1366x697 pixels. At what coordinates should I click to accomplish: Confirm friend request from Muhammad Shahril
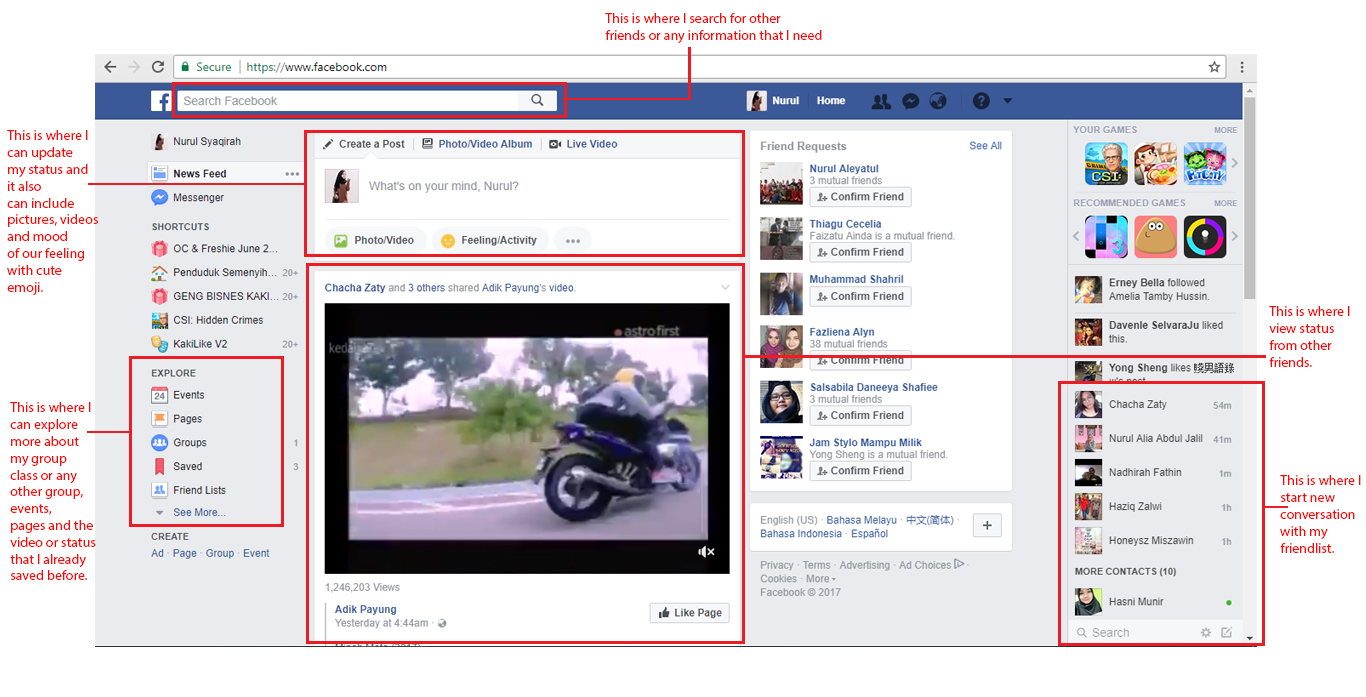(x=860, y=296)
